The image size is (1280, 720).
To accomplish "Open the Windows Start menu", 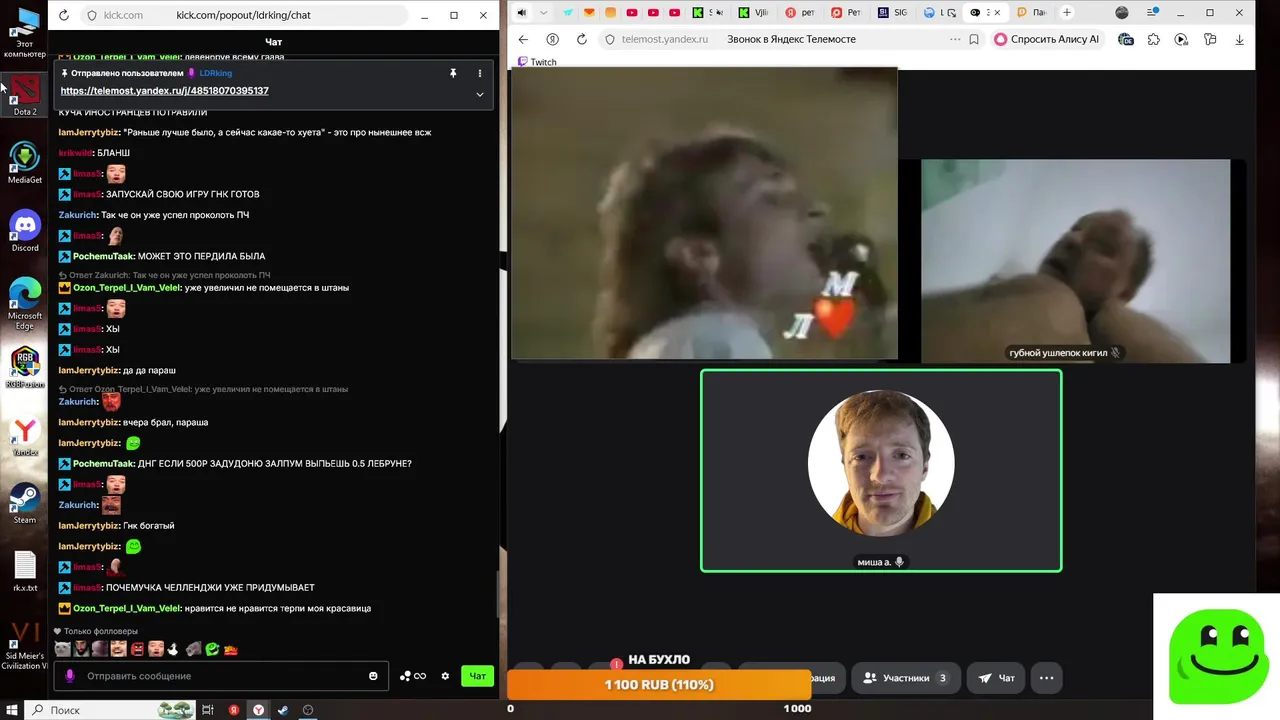I will [x=12, y=710].
